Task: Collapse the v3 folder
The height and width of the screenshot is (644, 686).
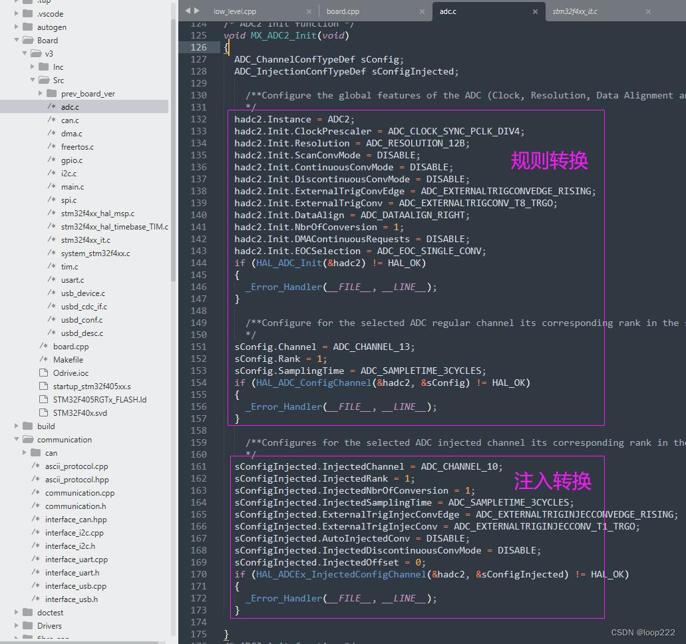Action: tap(24, 53)
